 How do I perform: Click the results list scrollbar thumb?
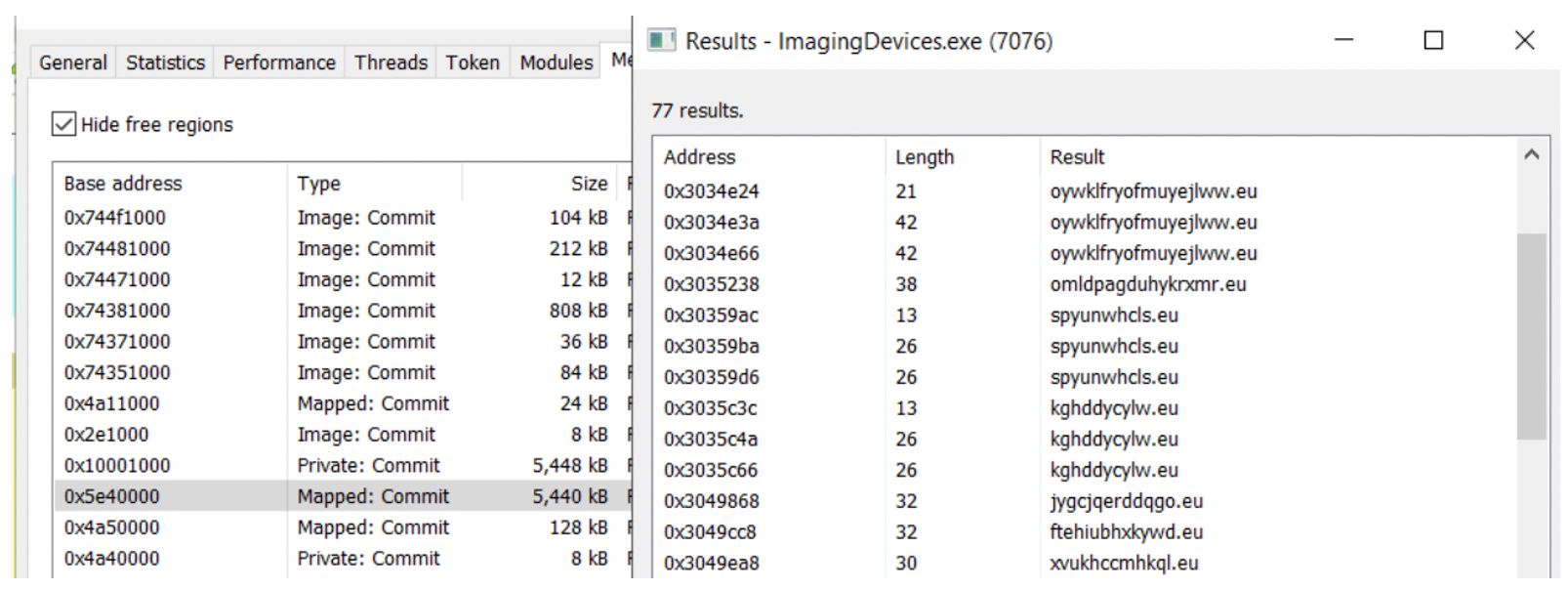(1531, 336)
